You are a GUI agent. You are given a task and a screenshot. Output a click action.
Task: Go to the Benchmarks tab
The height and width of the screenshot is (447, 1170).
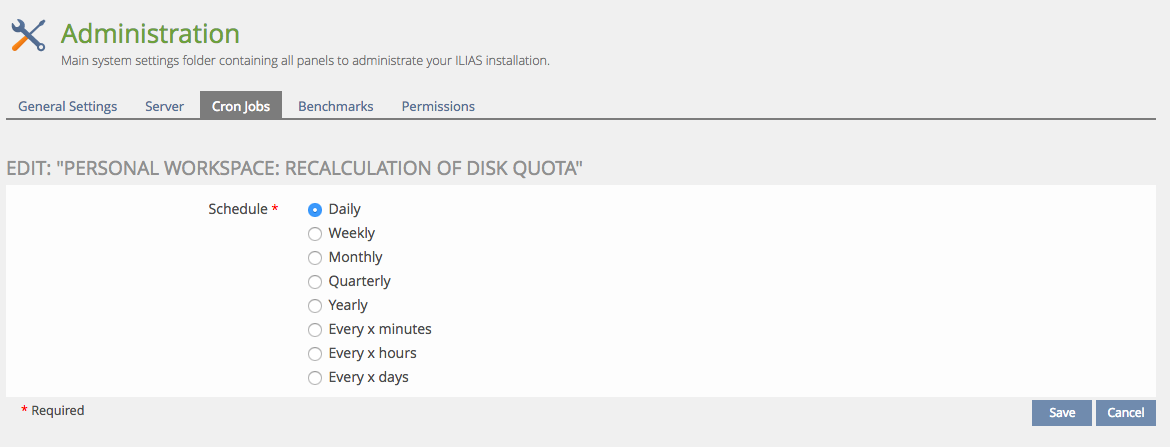click(336, 106)
